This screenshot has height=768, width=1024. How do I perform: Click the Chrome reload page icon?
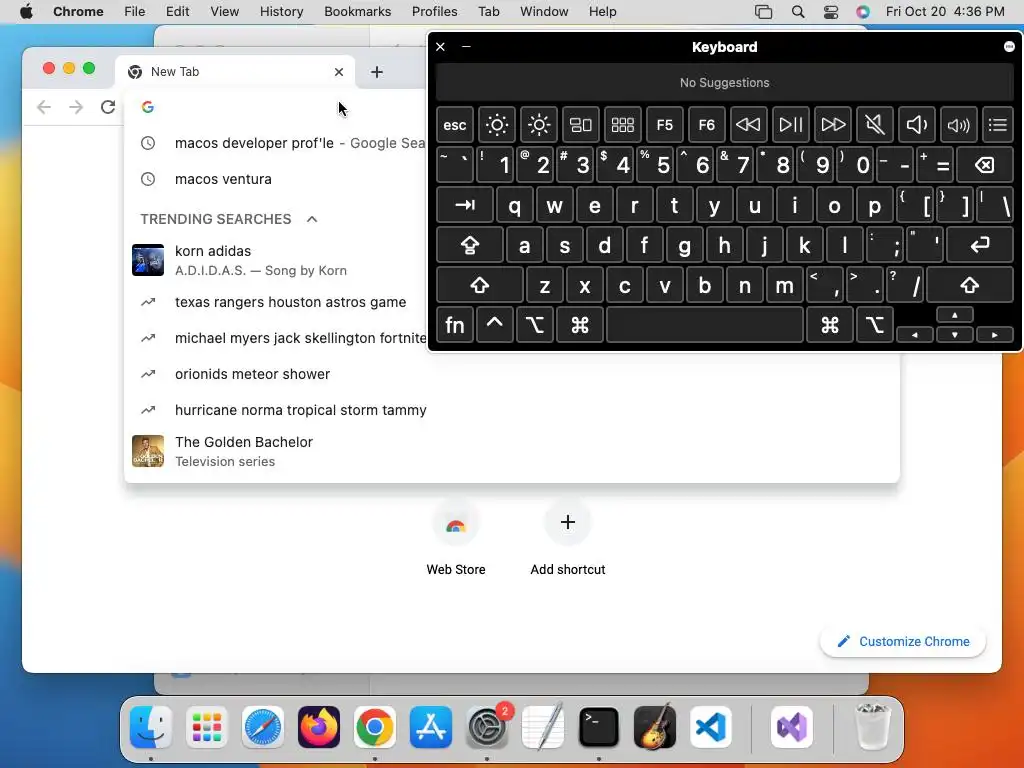[108, 107]
